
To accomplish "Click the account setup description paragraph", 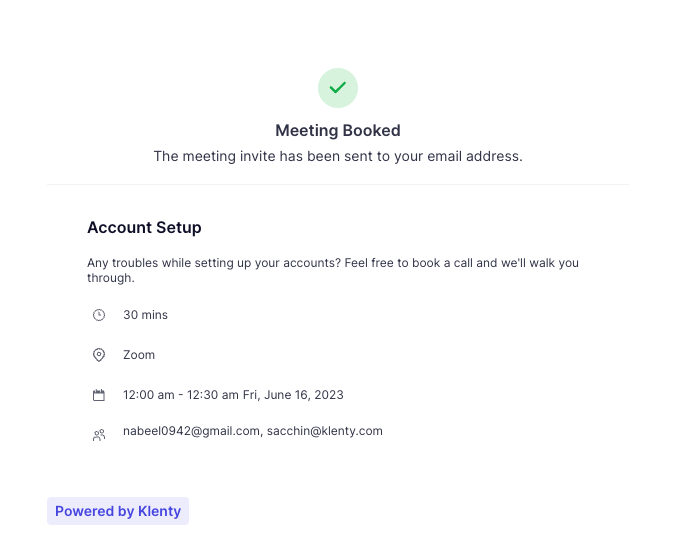I will [330, 264].
